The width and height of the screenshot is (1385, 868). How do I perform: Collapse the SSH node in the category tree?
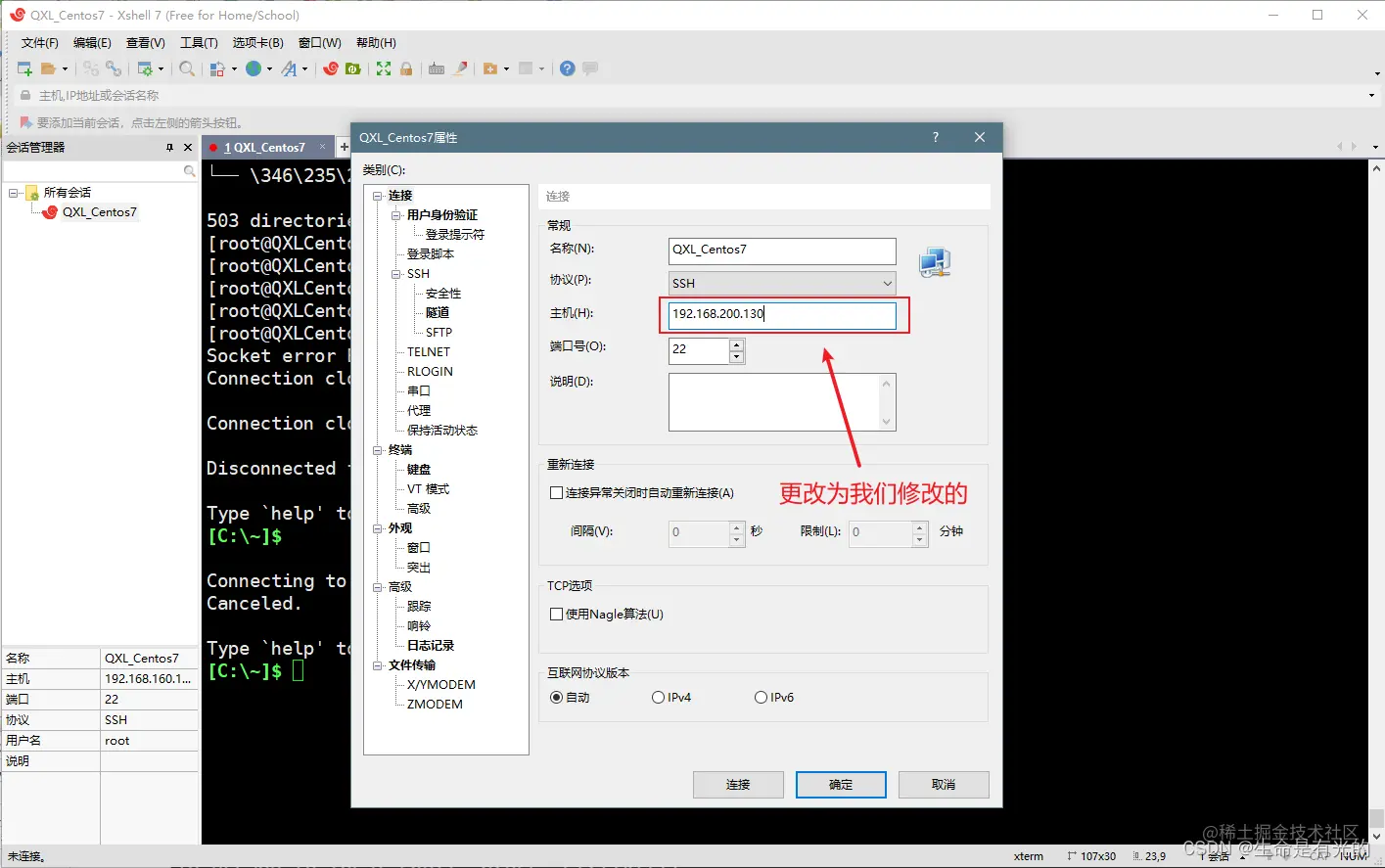pyautogui.click(x=396, y=273)
